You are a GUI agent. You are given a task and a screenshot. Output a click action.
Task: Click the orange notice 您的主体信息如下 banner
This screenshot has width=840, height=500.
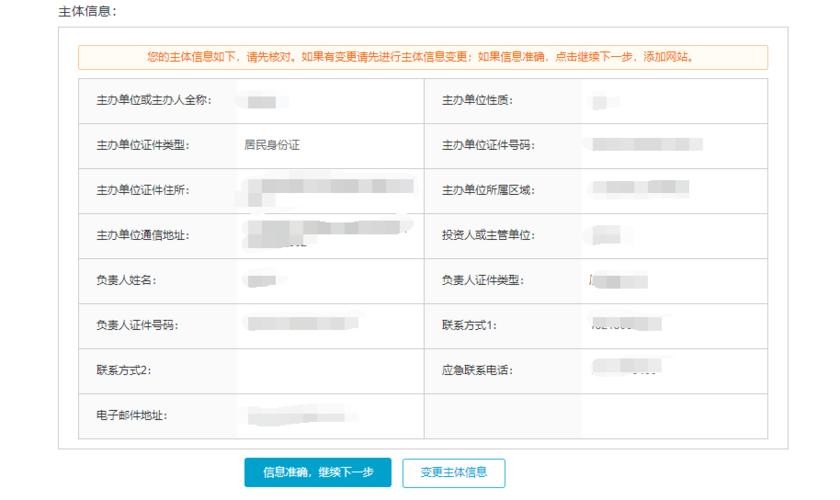click(423, 57)
